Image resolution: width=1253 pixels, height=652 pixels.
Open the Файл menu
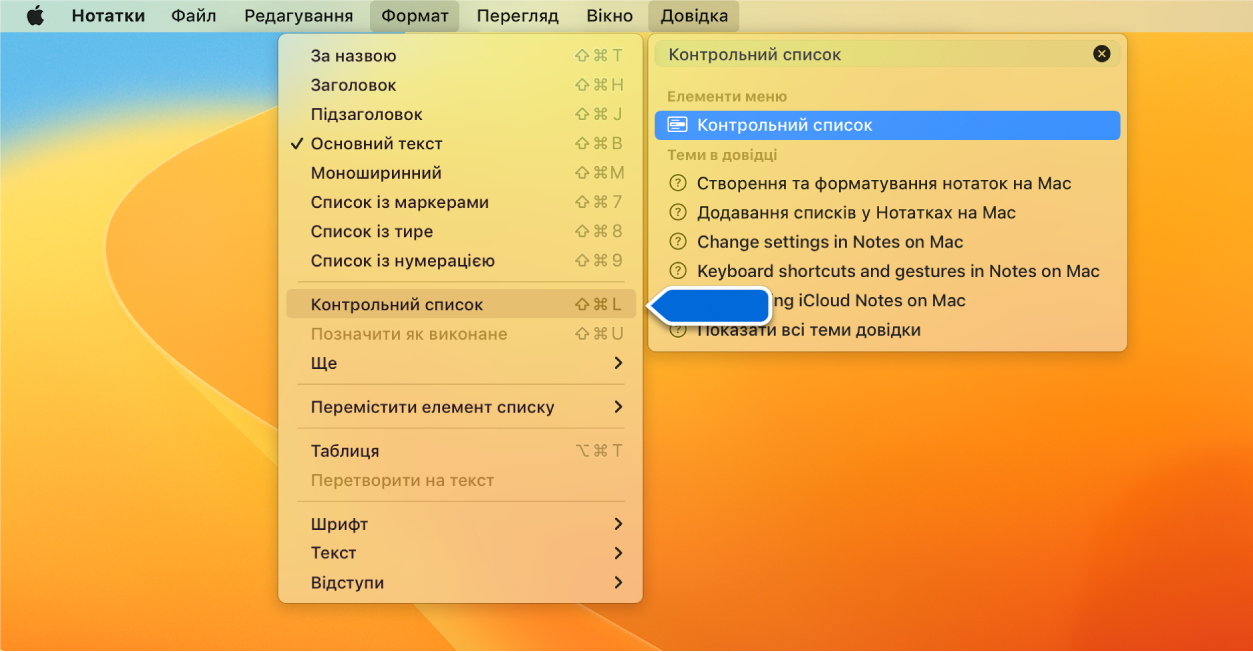(194, 16)
